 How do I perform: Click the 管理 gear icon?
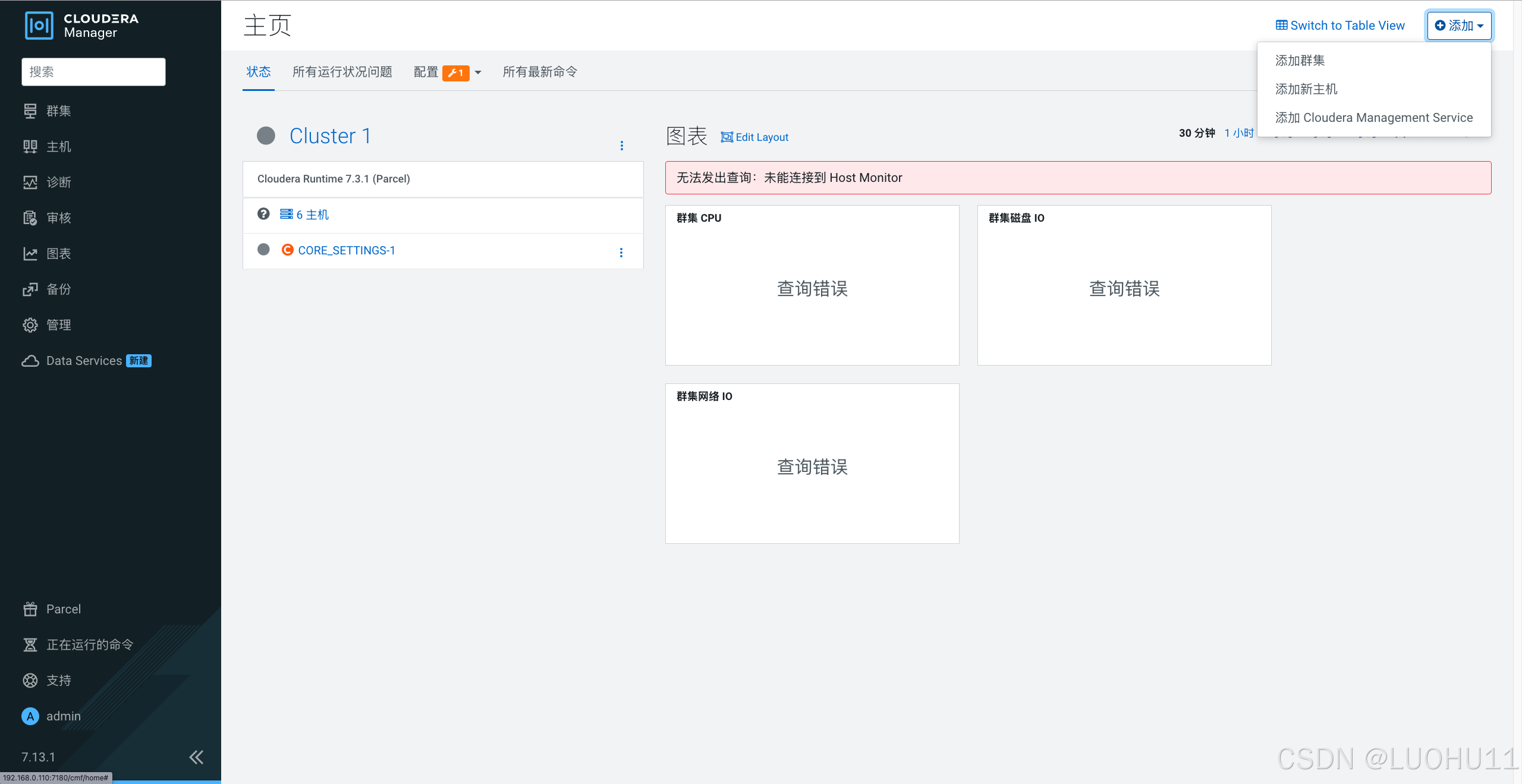click(x=30, y=325)
